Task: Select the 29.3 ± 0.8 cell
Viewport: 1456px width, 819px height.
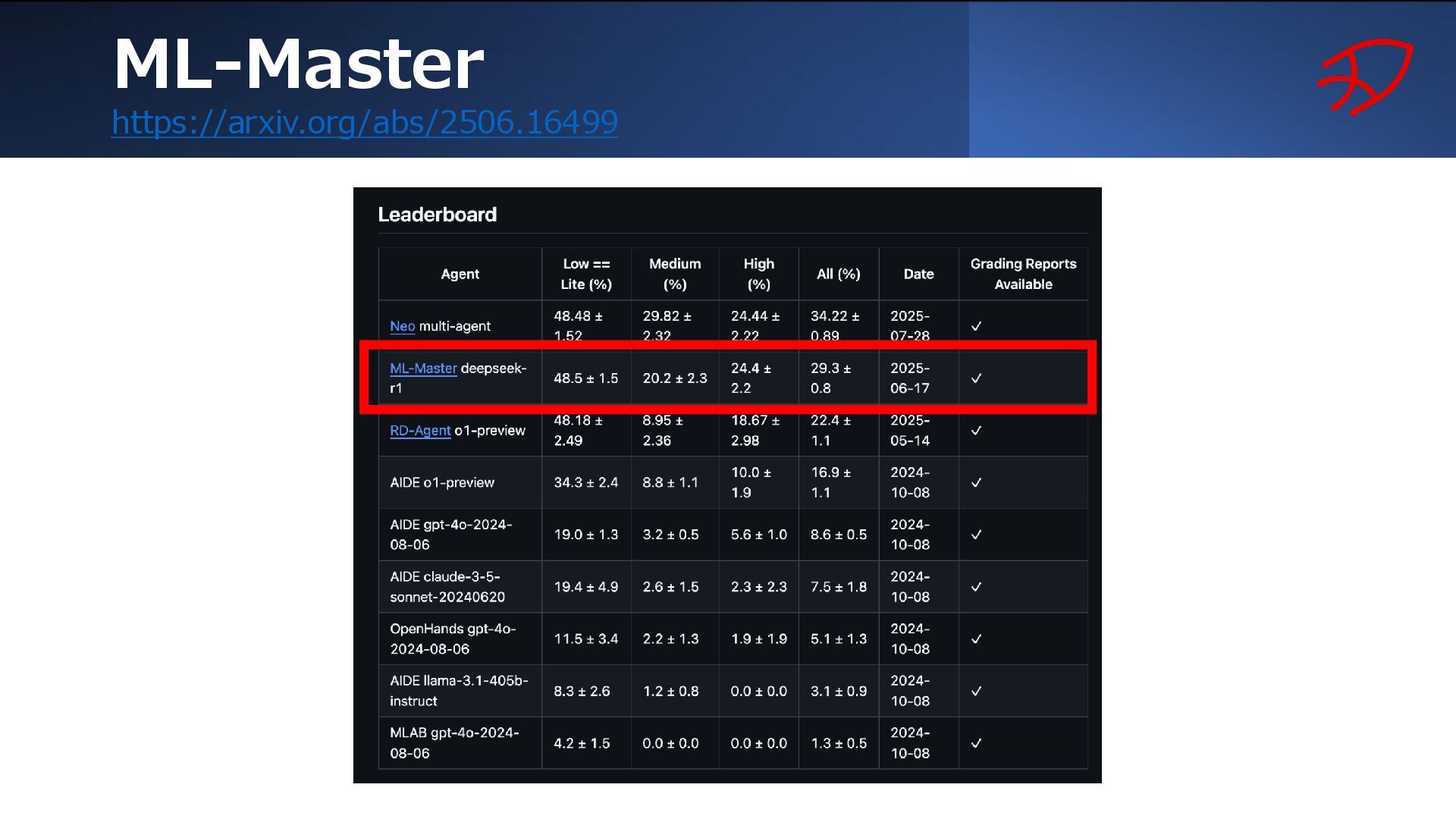Action: [839, 378]
